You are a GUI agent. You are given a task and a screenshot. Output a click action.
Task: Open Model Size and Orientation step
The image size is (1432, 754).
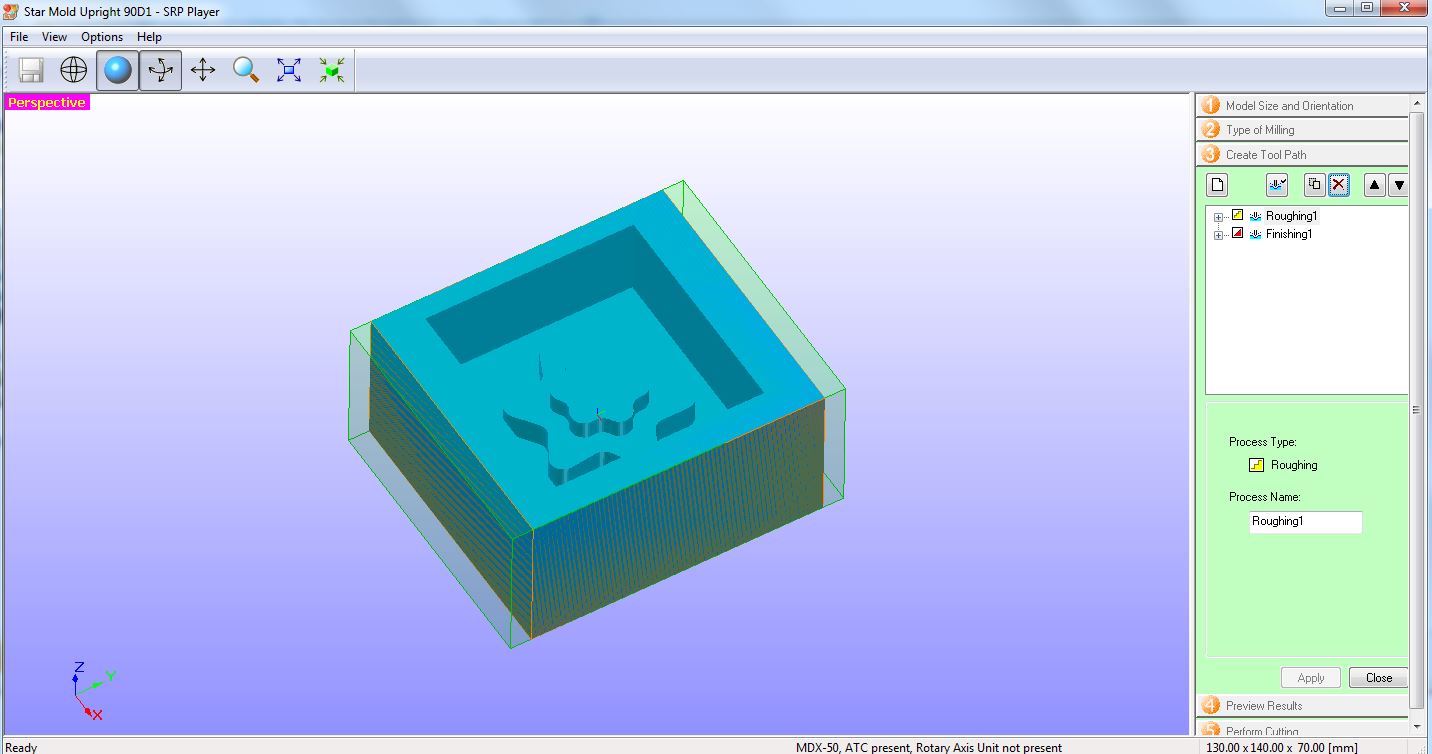tap(1302, 105)
